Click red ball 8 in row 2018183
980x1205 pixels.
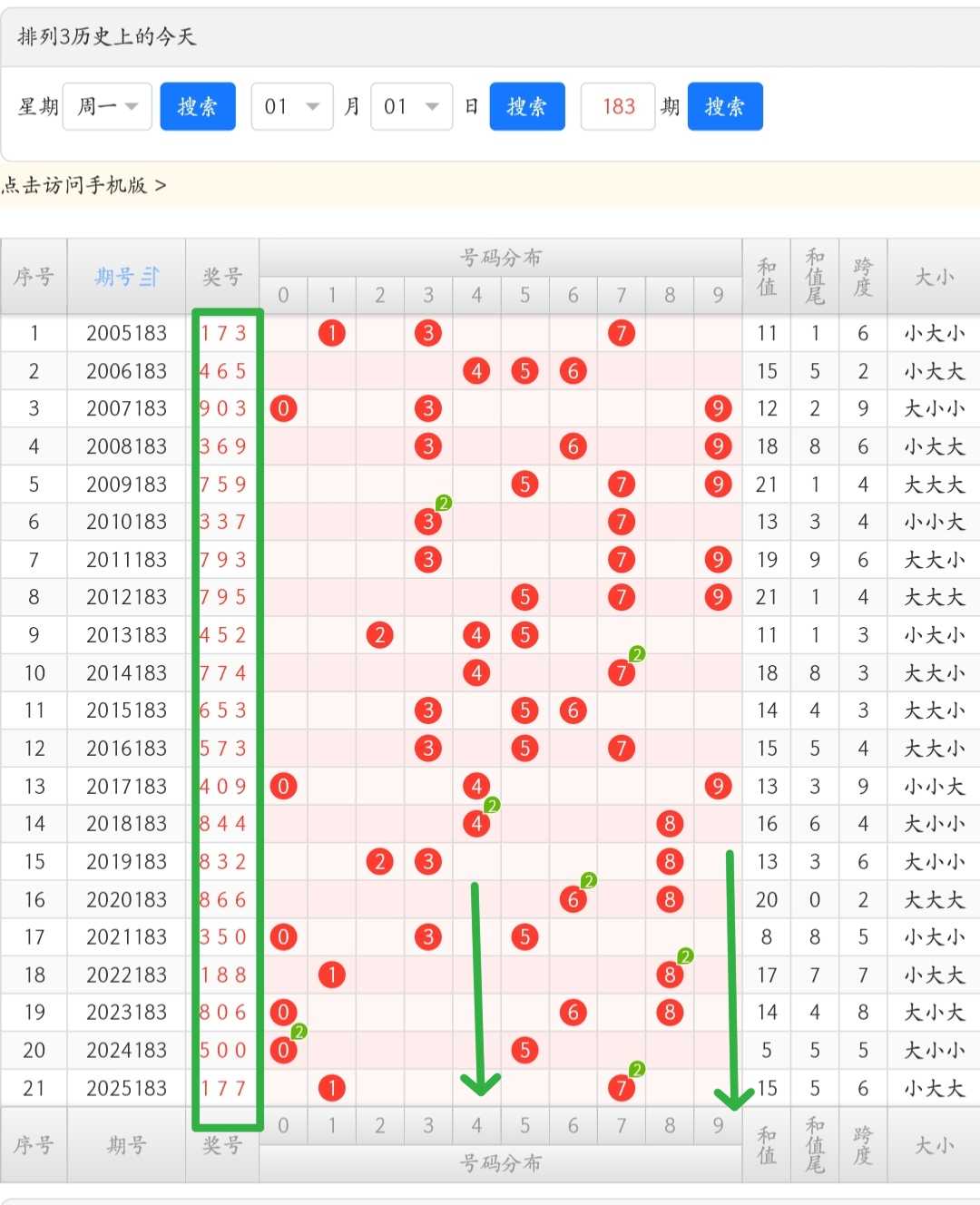tap(670, 824)
